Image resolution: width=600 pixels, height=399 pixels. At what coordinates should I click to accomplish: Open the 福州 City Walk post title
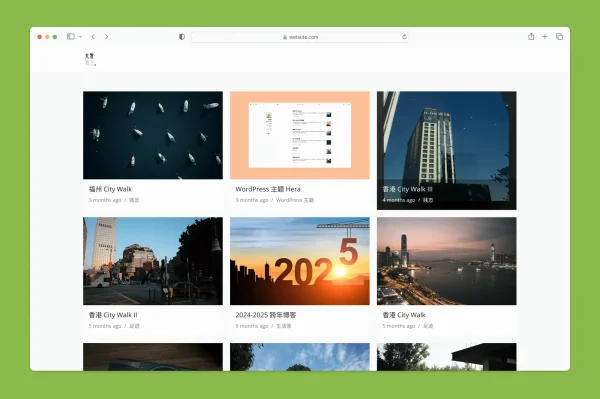110,189
